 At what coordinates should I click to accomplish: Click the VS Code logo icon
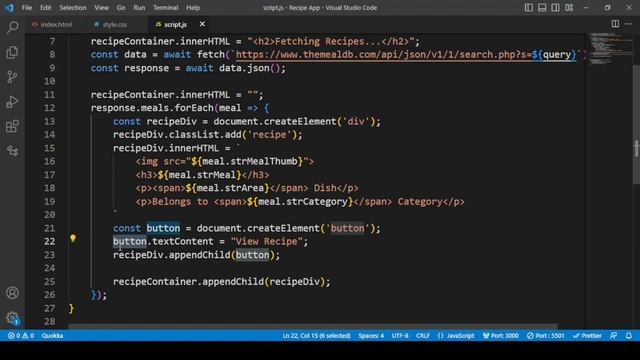tap(9, 7)
